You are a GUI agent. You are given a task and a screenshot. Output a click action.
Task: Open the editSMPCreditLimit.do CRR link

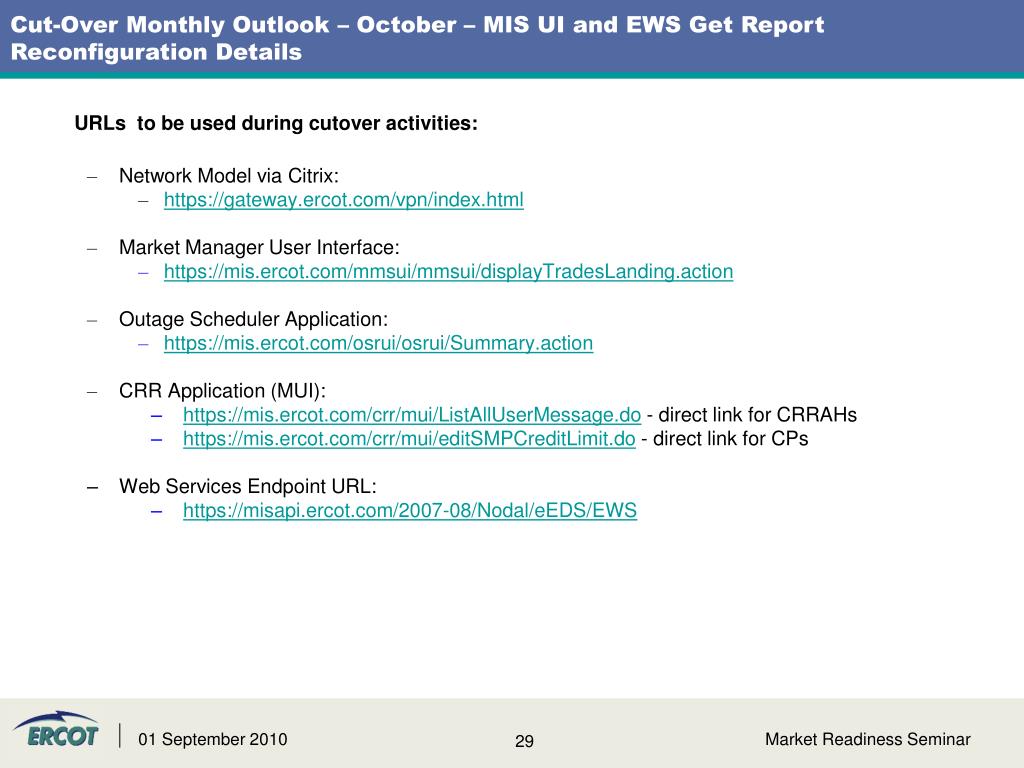pos(409,439)
